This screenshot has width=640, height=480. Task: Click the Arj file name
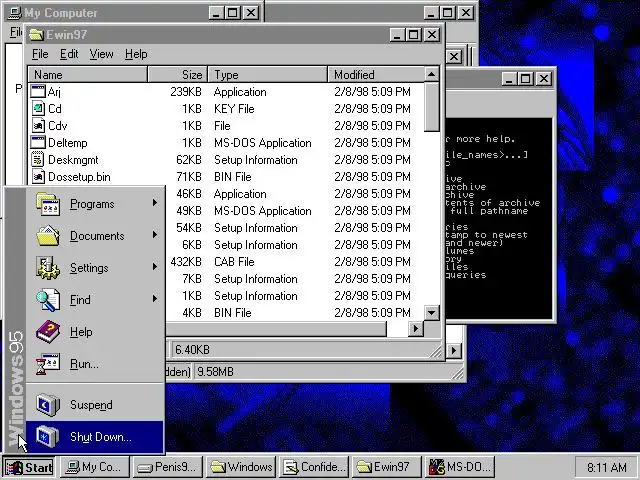click(x=54, y=92)
